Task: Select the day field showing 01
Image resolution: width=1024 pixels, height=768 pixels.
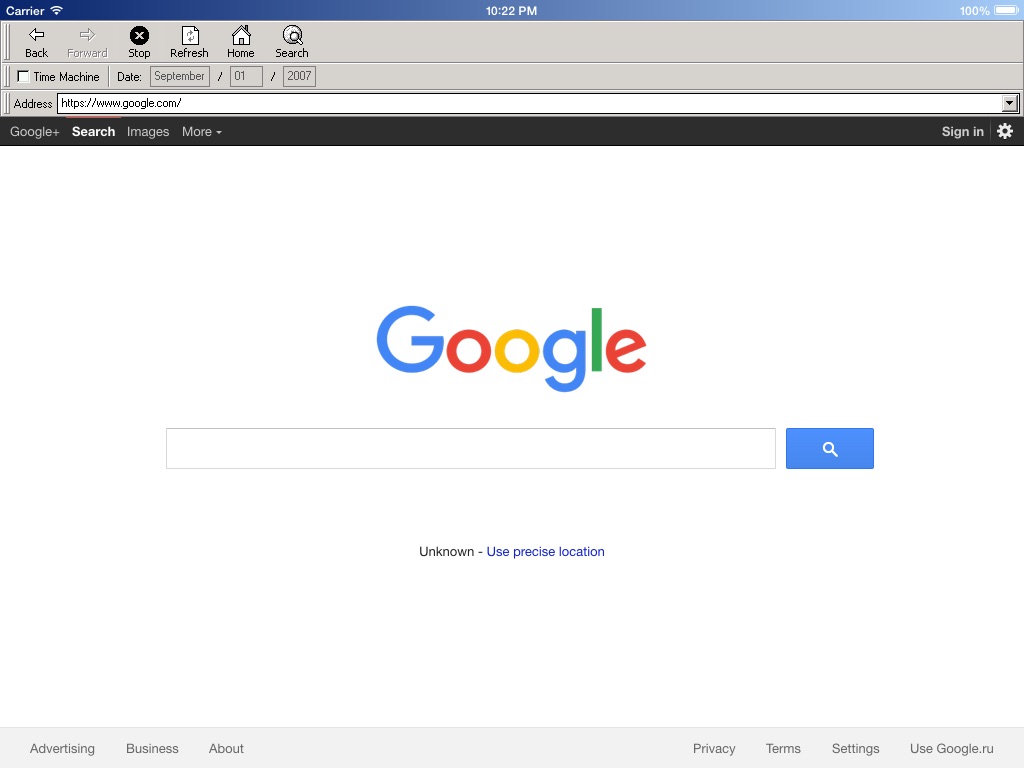Action: click(246, 76)
